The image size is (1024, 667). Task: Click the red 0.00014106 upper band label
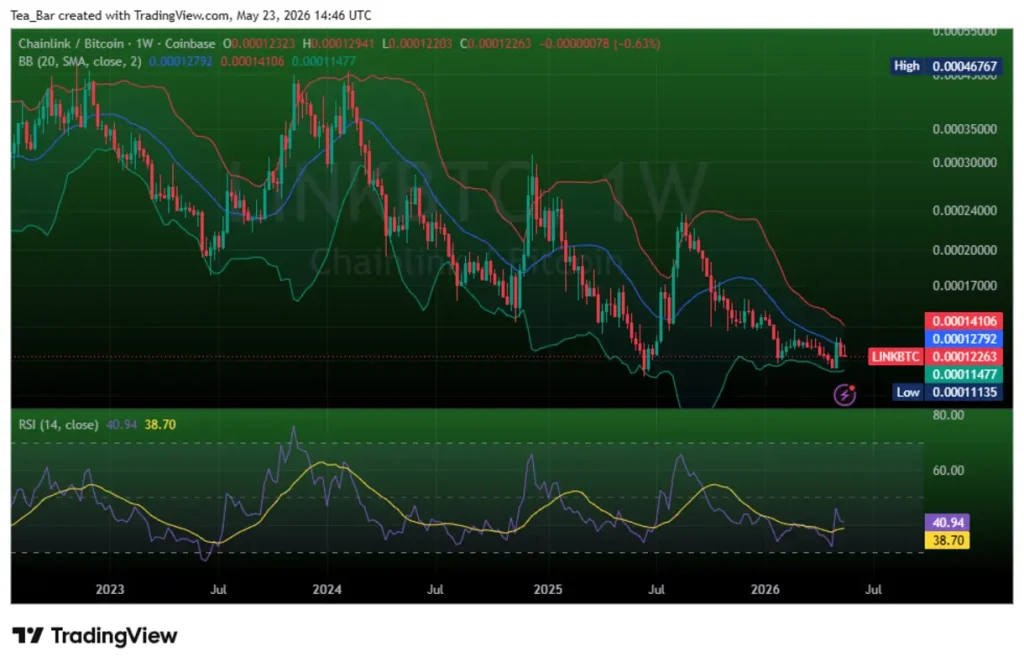point(964,321)
